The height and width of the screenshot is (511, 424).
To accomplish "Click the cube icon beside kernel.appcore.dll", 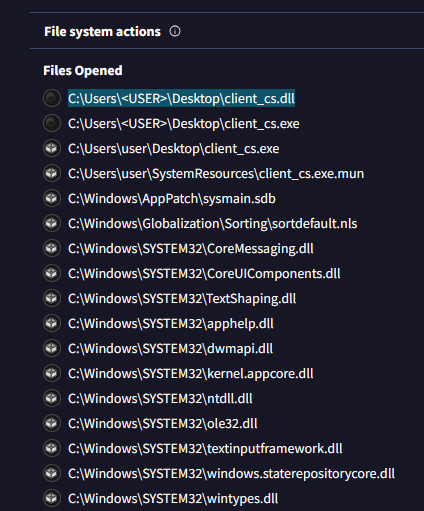I will pyautogui.click(x=52, y=373).
